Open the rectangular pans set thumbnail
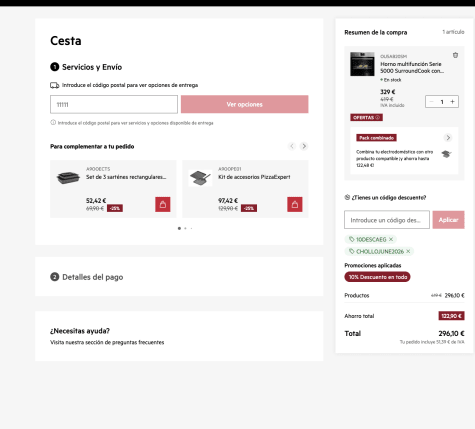475x429 pixels. (68, 178)
